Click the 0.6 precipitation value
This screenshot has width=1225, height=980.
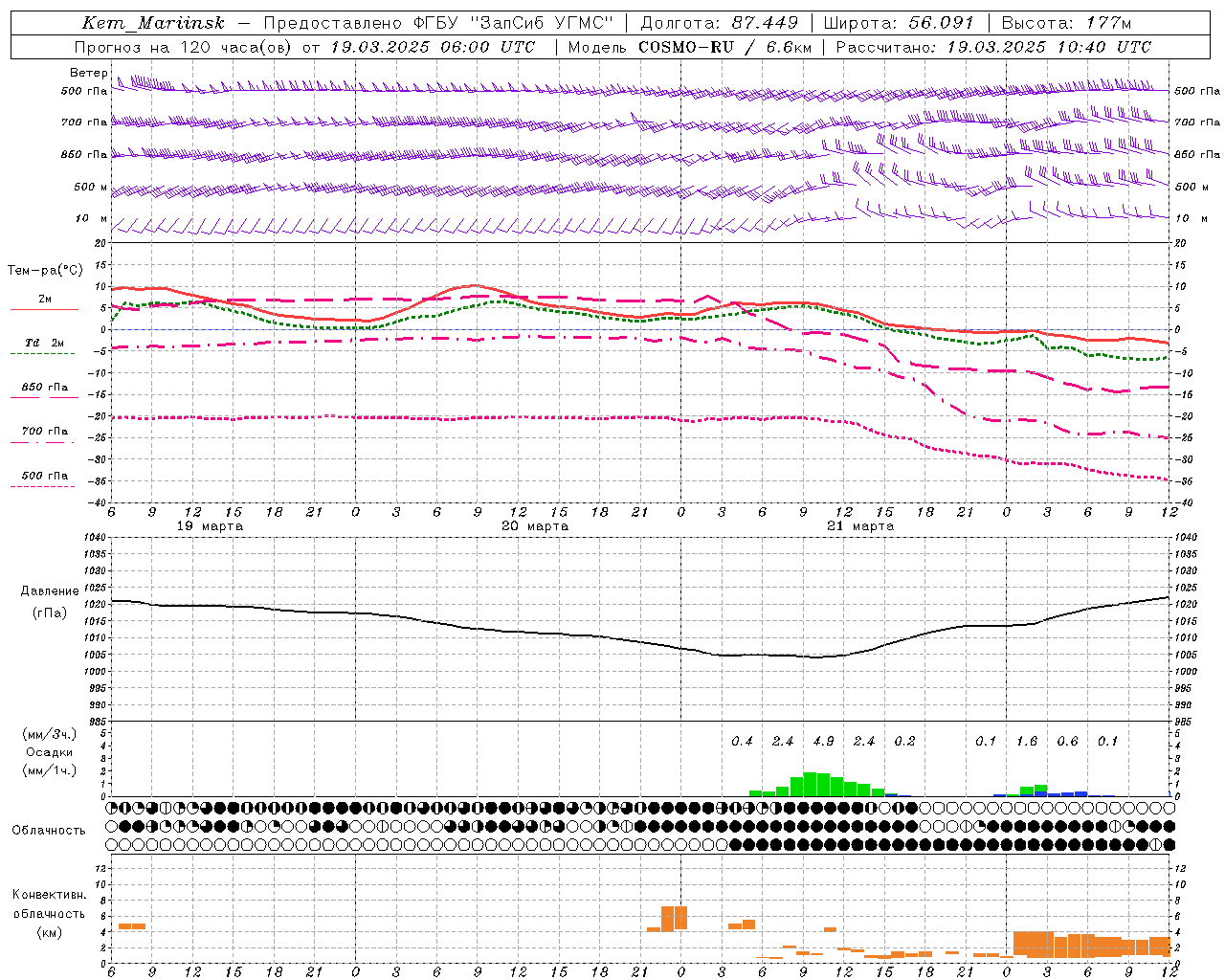(1067, 742)
